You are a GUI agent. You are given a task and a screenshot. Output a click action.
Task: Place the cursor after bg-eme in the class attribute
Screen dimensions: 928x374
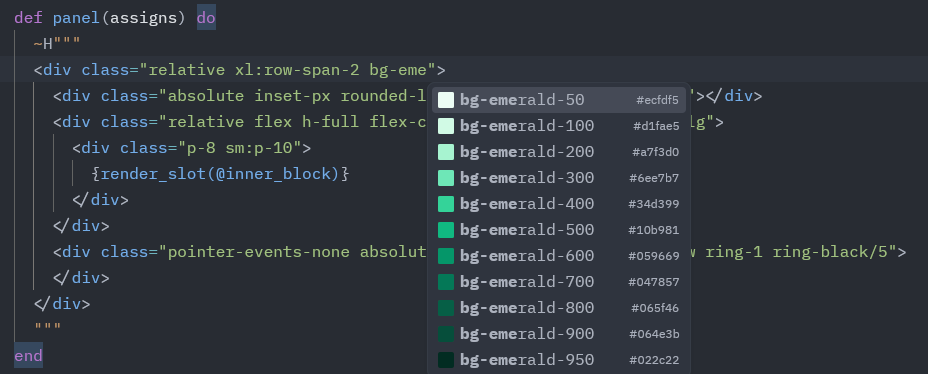click(x=427, y=70)
